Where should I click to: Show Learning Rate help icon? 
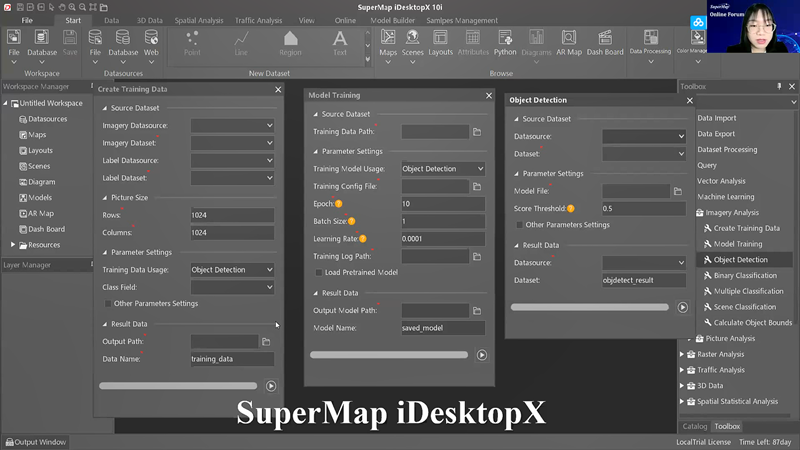363,238
